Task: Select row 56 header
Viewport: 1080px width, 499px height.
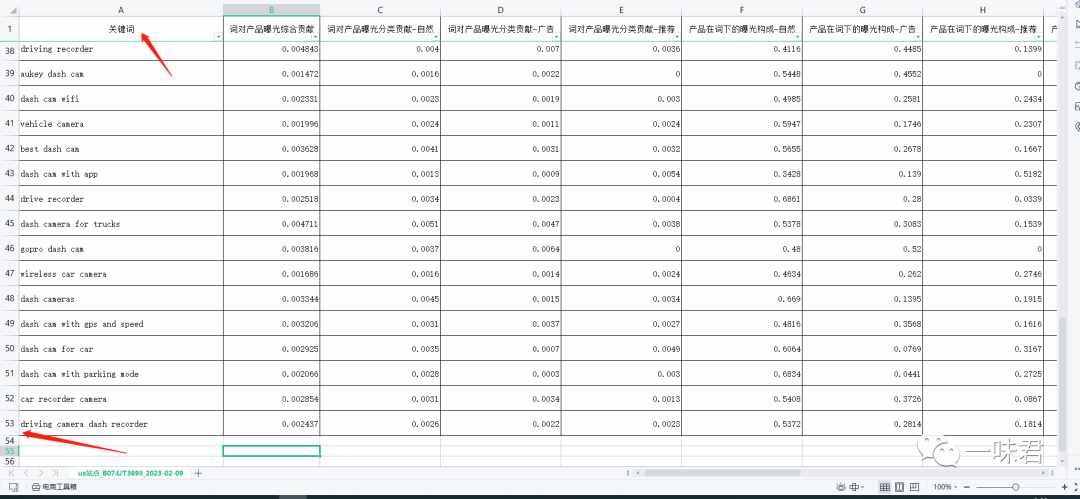Action: (x=10, y=461)
